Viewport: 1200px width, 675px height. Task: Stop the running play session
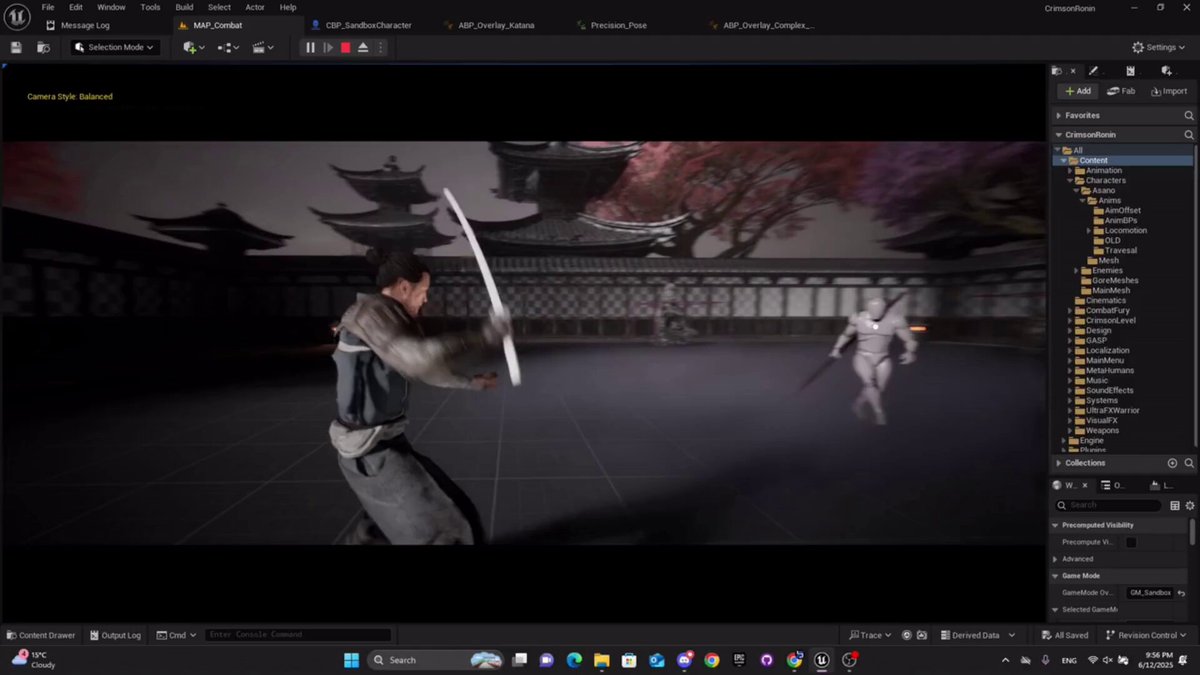(345, 47)
